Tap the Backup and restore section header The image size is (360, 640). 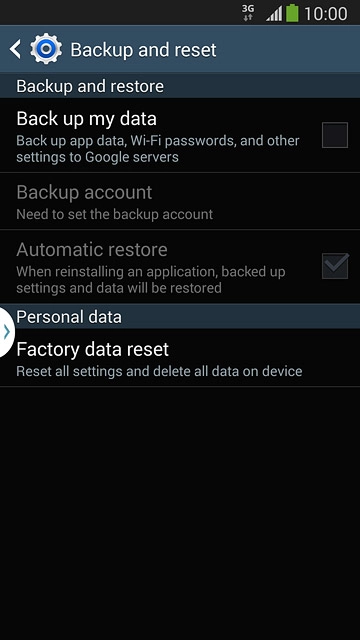tap(180, 86)
